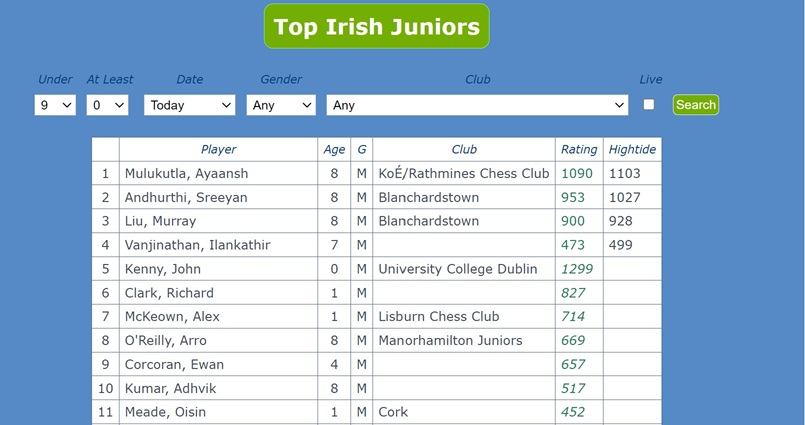
Task: Enable the Live checkbox
Action: click(649, 104)
